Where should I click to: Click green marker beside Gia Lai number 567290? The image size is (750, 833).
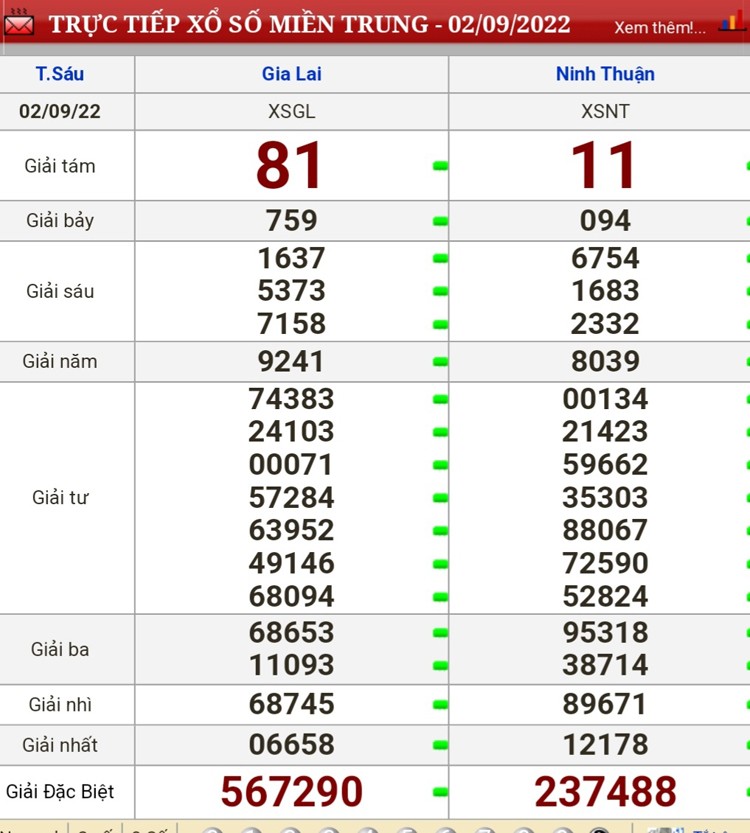[x=440, y=792]
